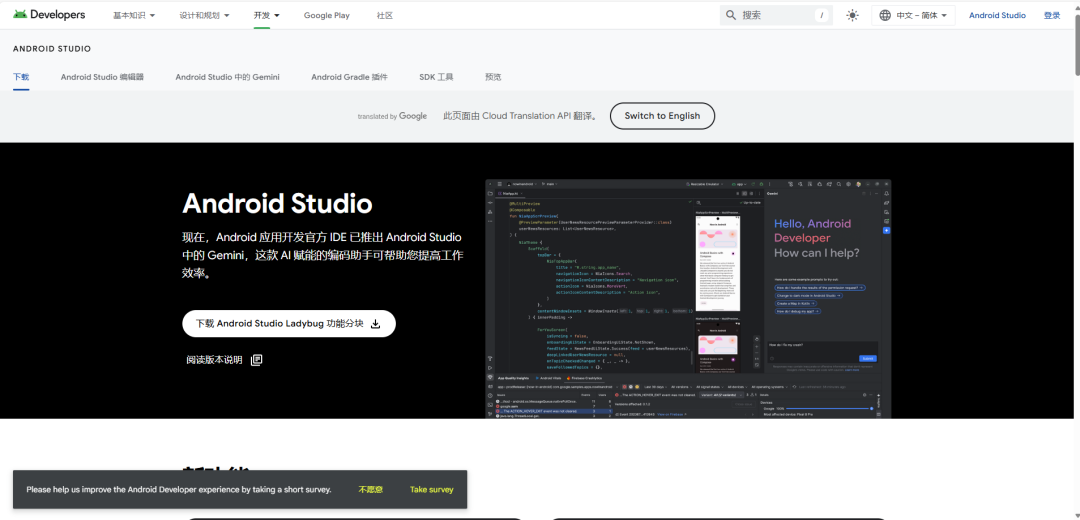Expand the 设计和规划 dropdown menu
This screenshot has height=520, width=1080.
pos(204,15)
